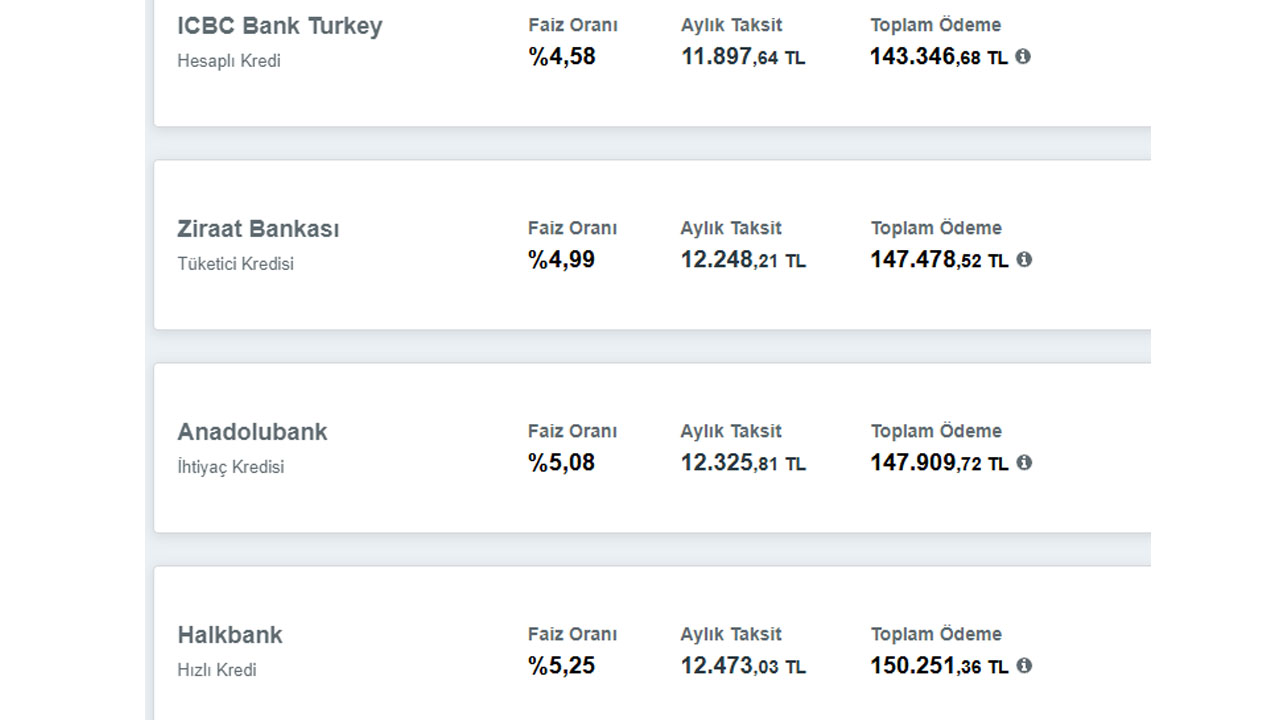Select Tüketici Kredisi product label

[236, 264]
